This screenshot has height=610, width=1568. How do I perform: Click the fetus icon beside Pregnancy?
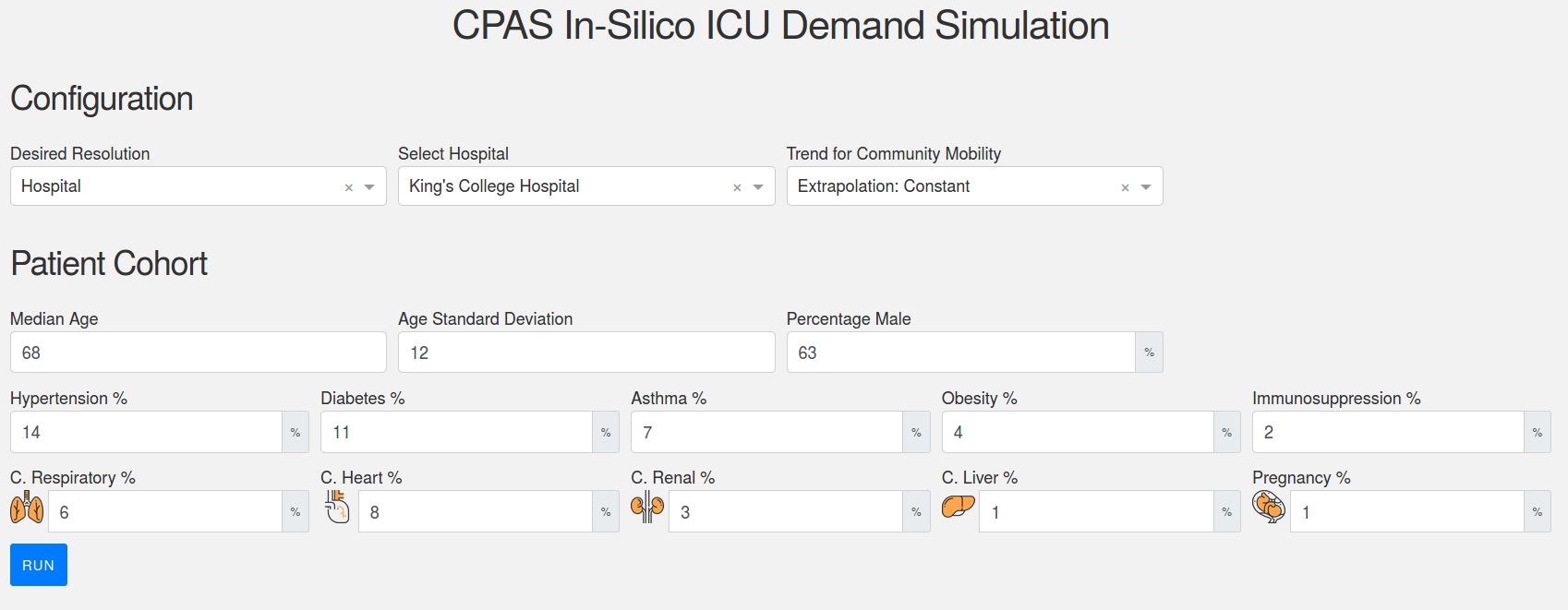pyautogui.click(x=1269, y=507)
